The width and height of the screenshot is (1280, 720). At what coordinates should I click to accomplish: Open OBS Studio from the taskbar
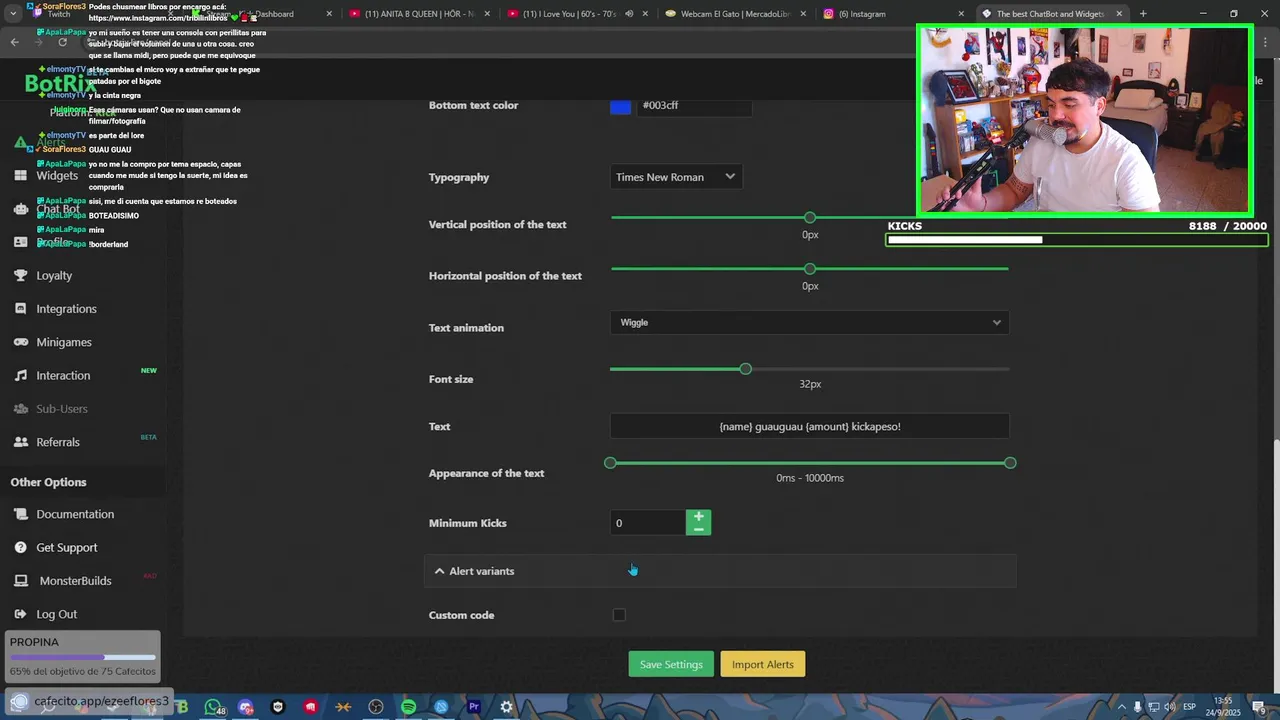point(376,707)
